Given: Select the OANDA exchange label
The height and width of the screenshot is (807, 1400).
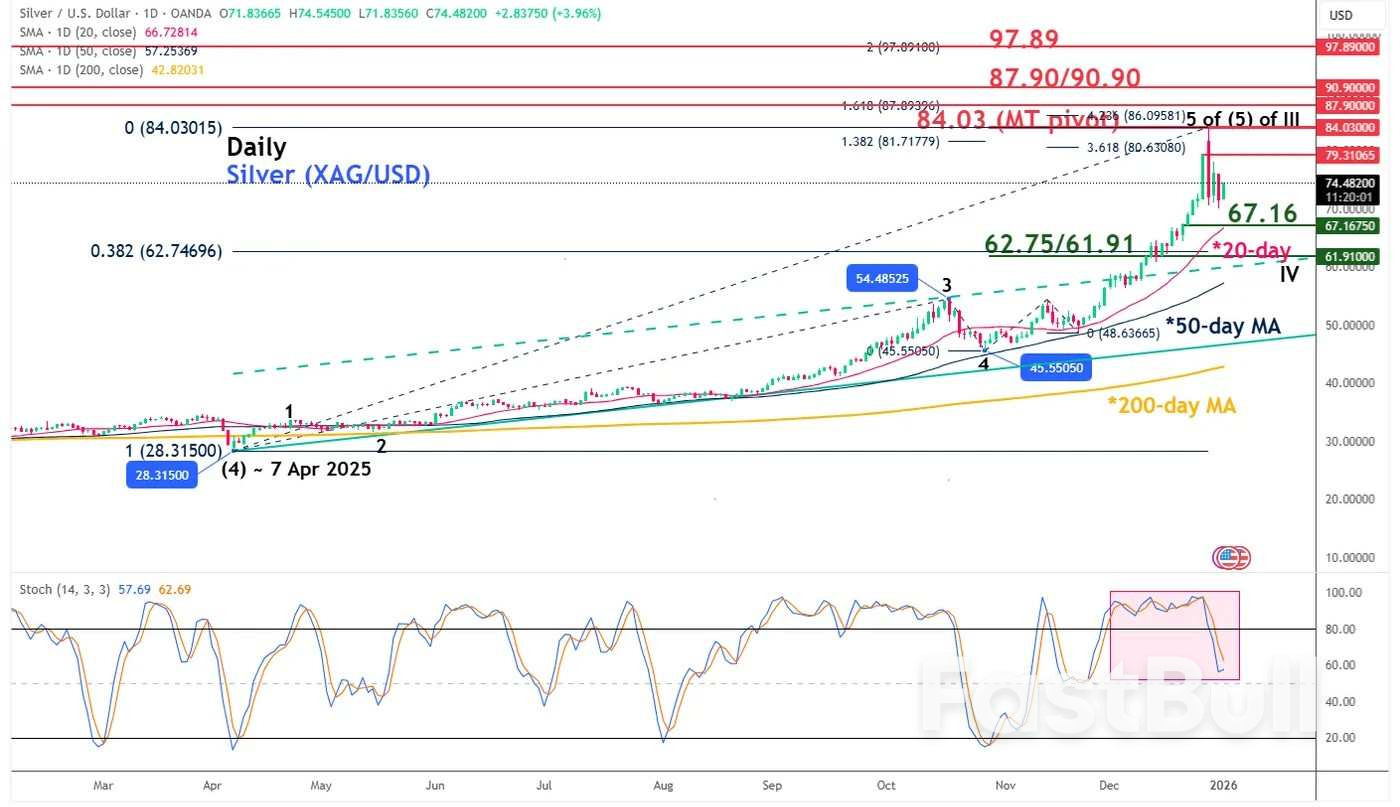Looking at the screenshot, I should tap(188, 13).
